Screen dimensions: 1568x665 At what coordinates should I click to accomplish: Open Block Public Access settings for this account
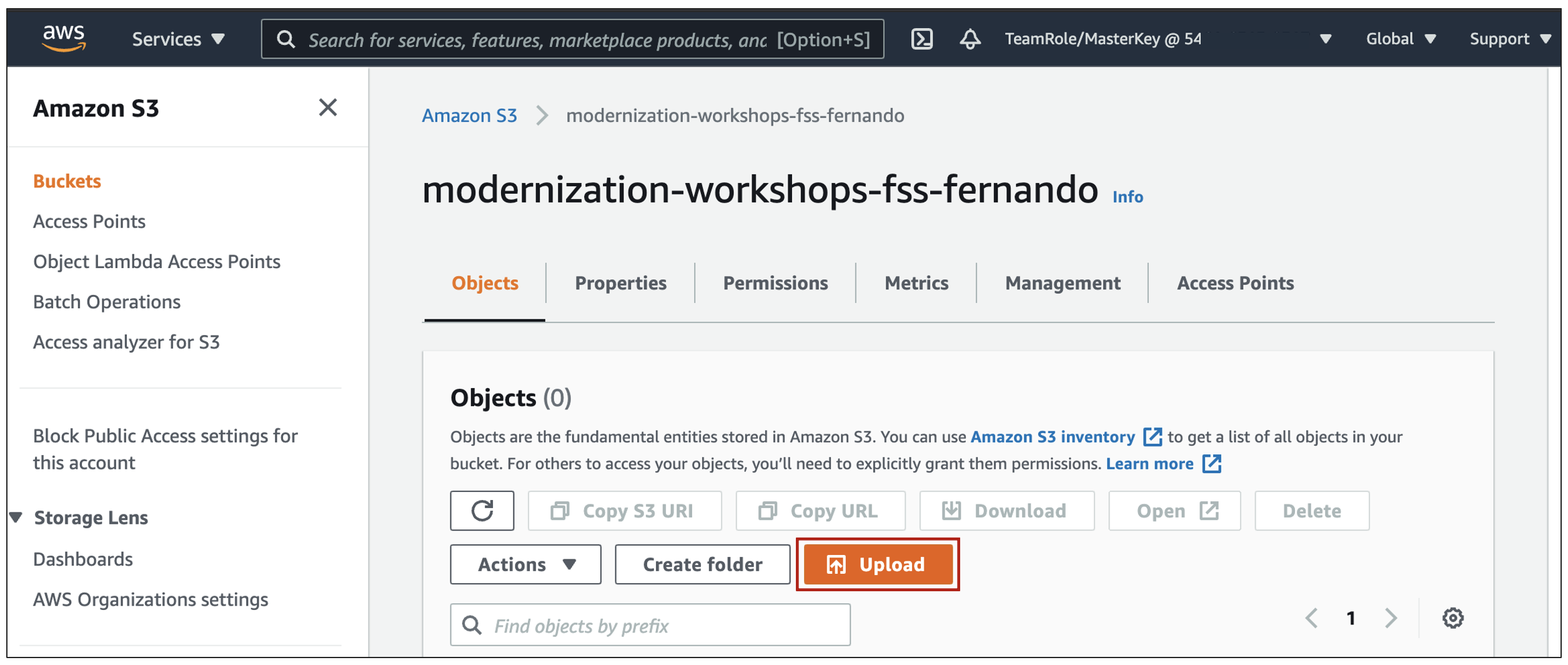click(166, 449)
